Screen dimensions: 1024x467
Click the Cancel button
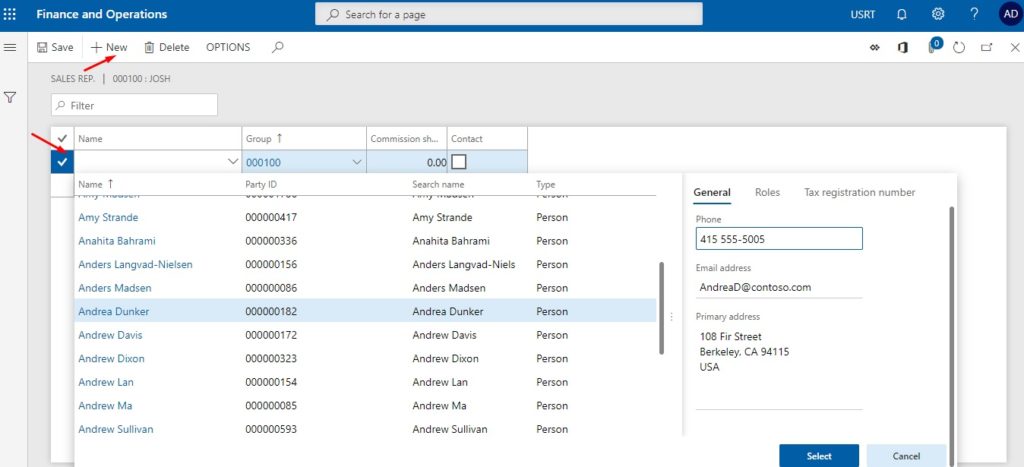(x=906, y=456)
